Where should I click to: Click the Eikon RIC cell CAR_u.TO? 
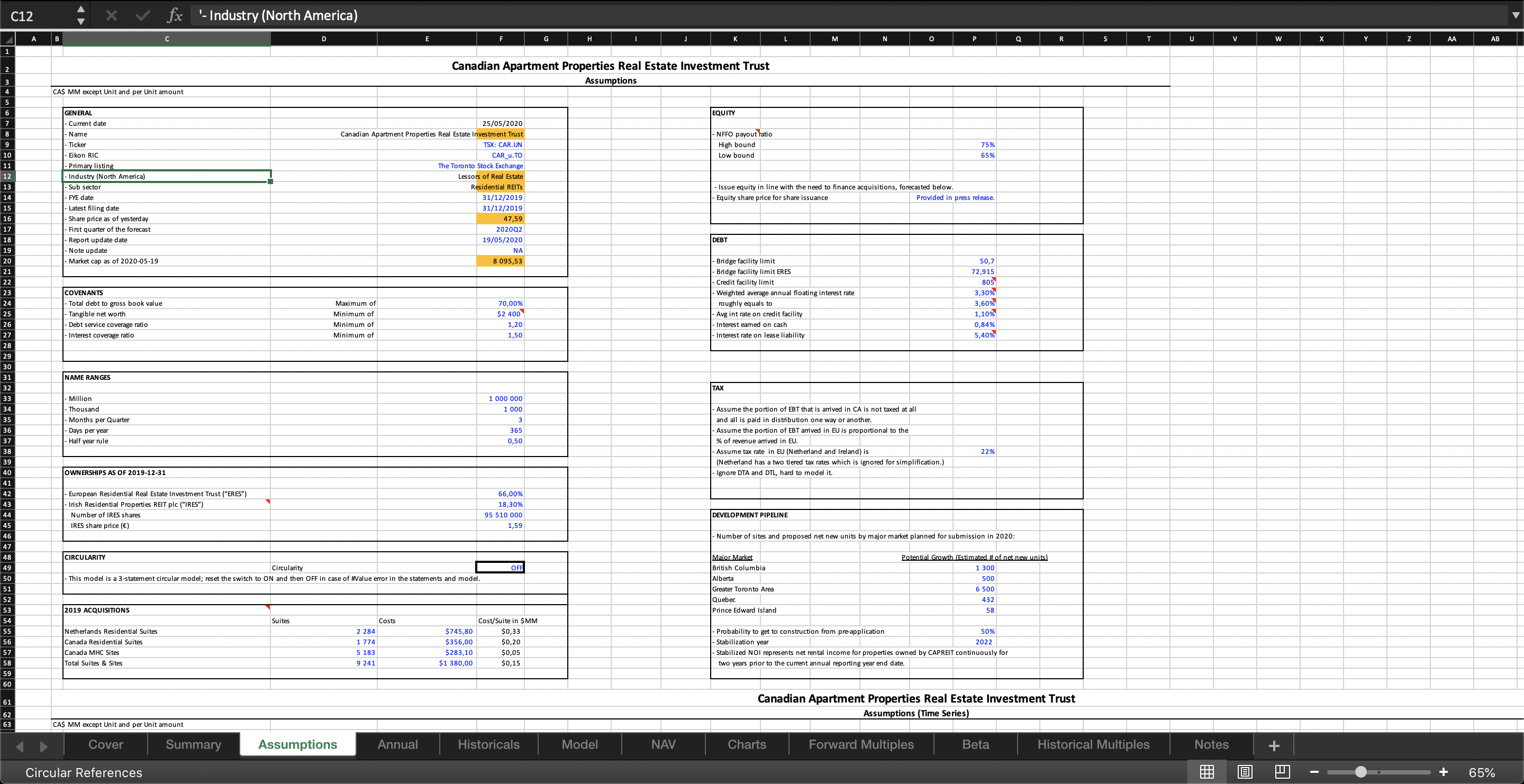[x=501, y=156]
